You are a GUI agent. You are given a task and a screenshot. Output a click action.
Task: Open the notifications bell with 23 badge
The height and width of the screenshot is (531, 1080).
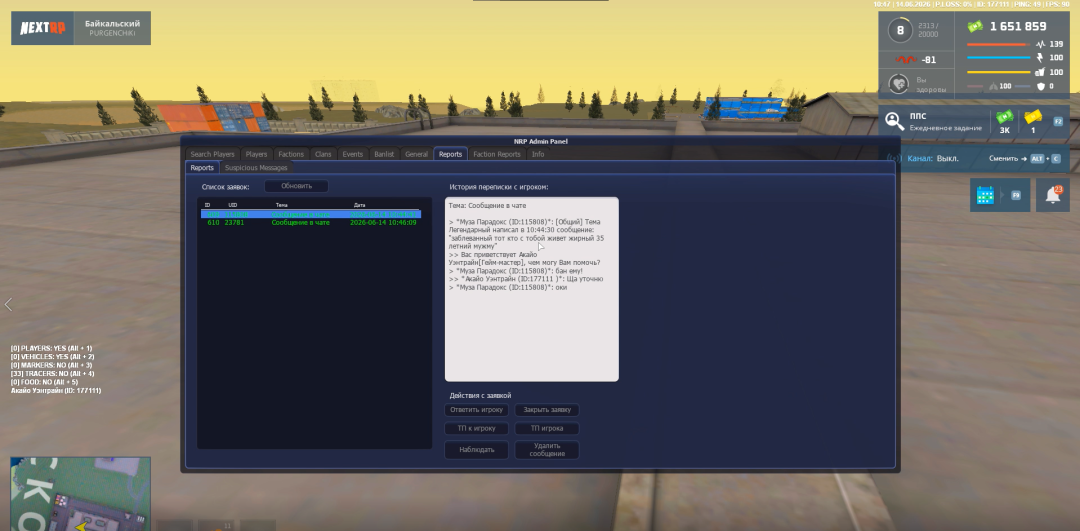coord(1053,195)
